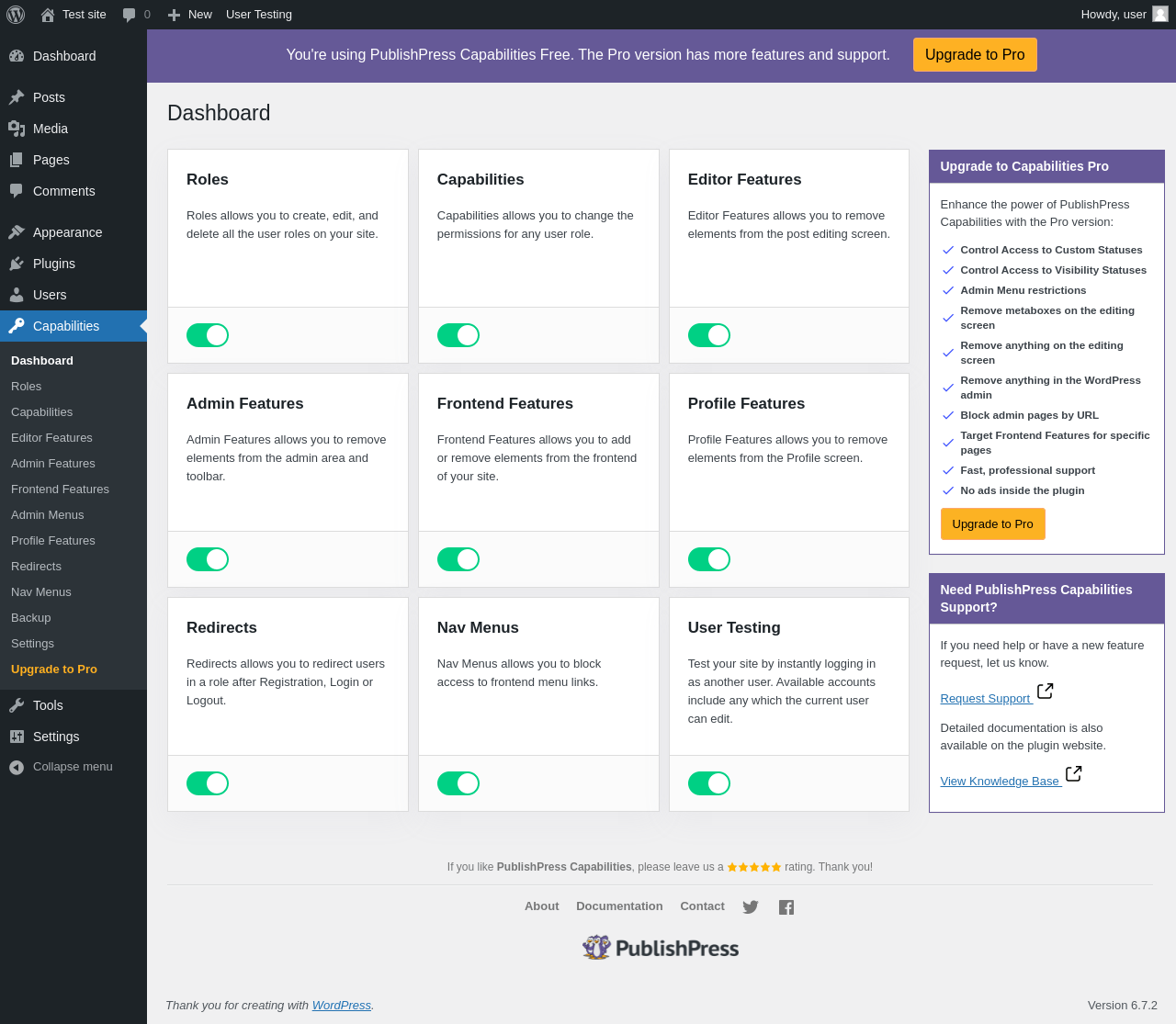
Task: Click the Twitter icon in footer
Action: [x=751, y=907]
